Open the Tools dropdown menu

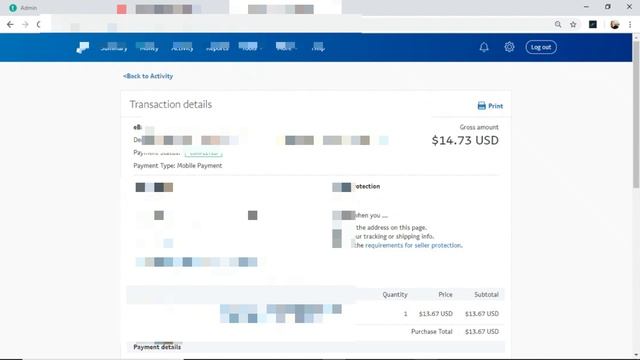(251, 48)
